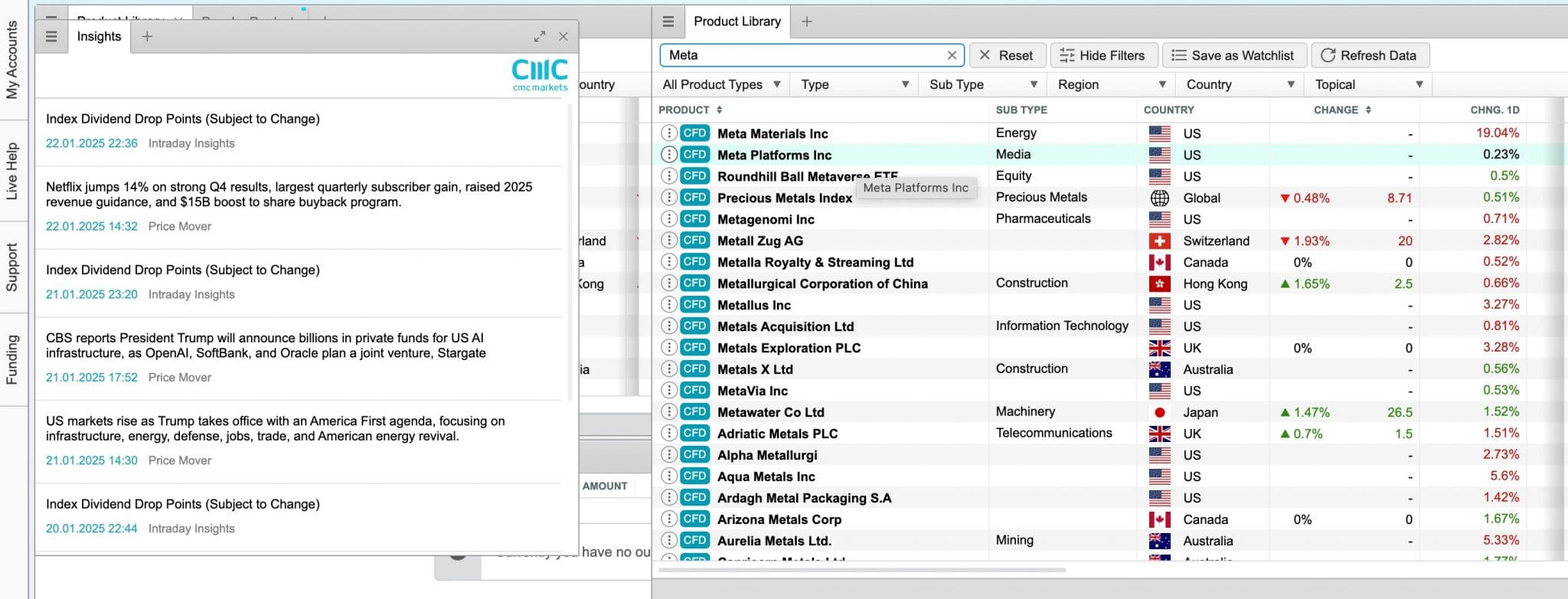Image resolution: width=1568 pixels, height=599 pixels.
Task: Open the Product Library panel hamburger menu
Action: 668,21
